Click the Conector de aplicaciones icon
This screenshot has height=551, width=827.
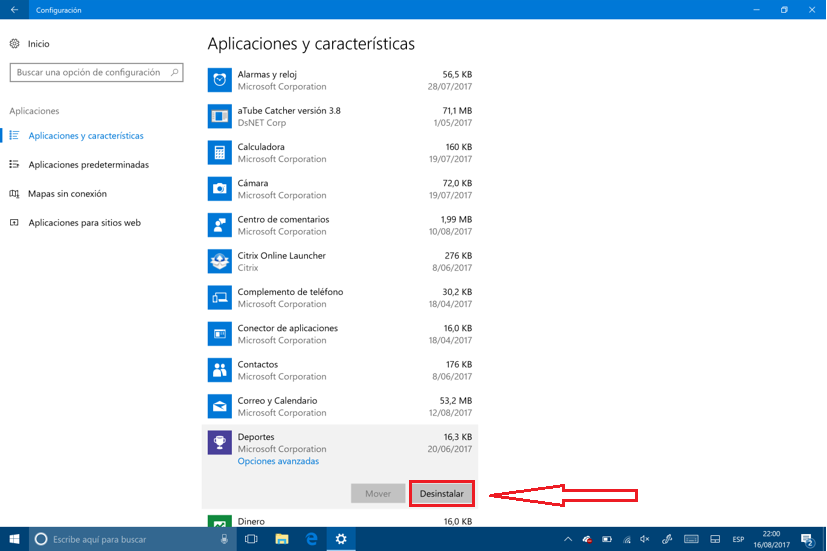pyautogui.click(x=219, y=334)
